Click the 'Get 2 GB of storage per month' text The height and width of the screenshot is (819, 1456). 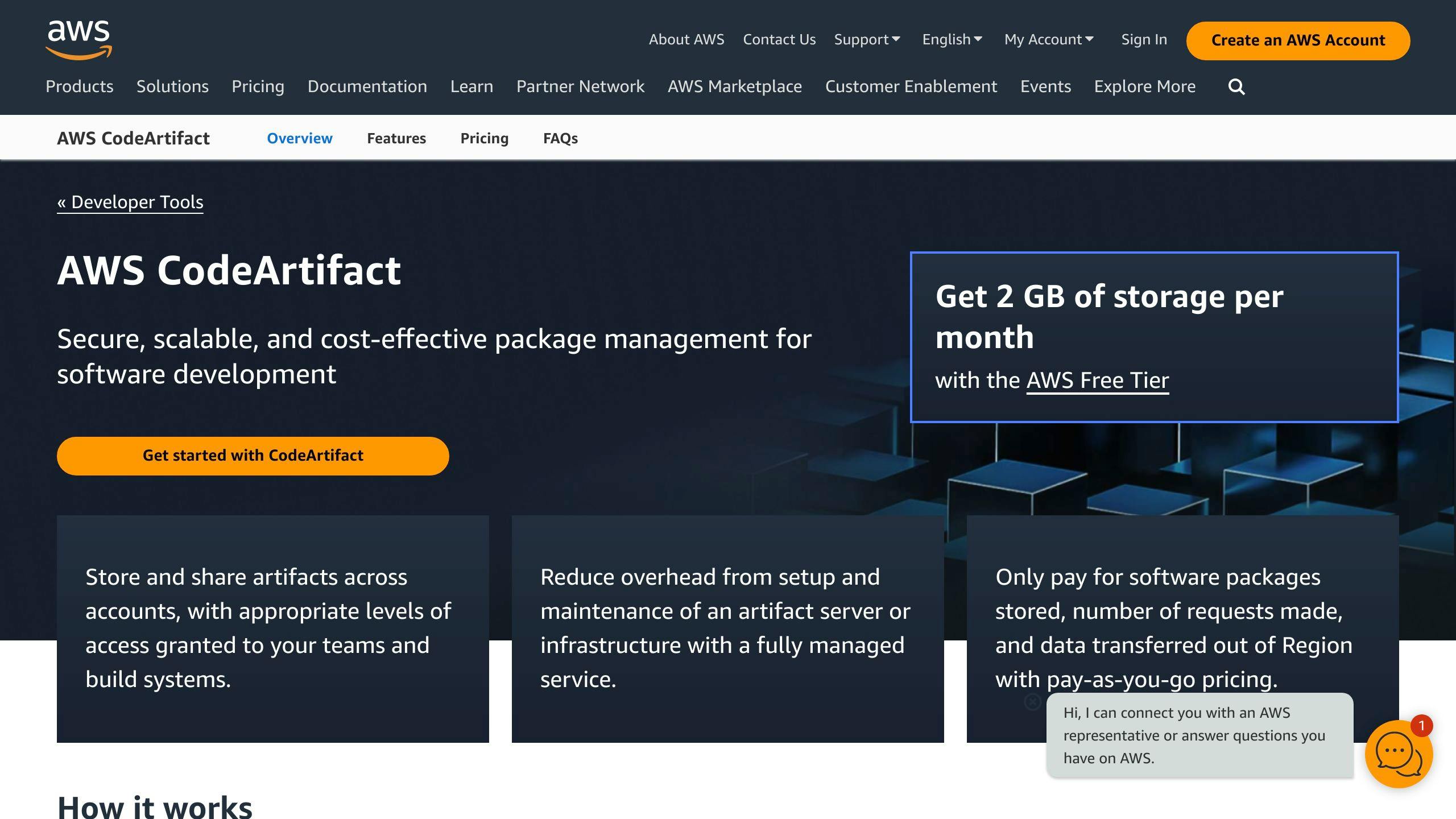point(1109,317)
